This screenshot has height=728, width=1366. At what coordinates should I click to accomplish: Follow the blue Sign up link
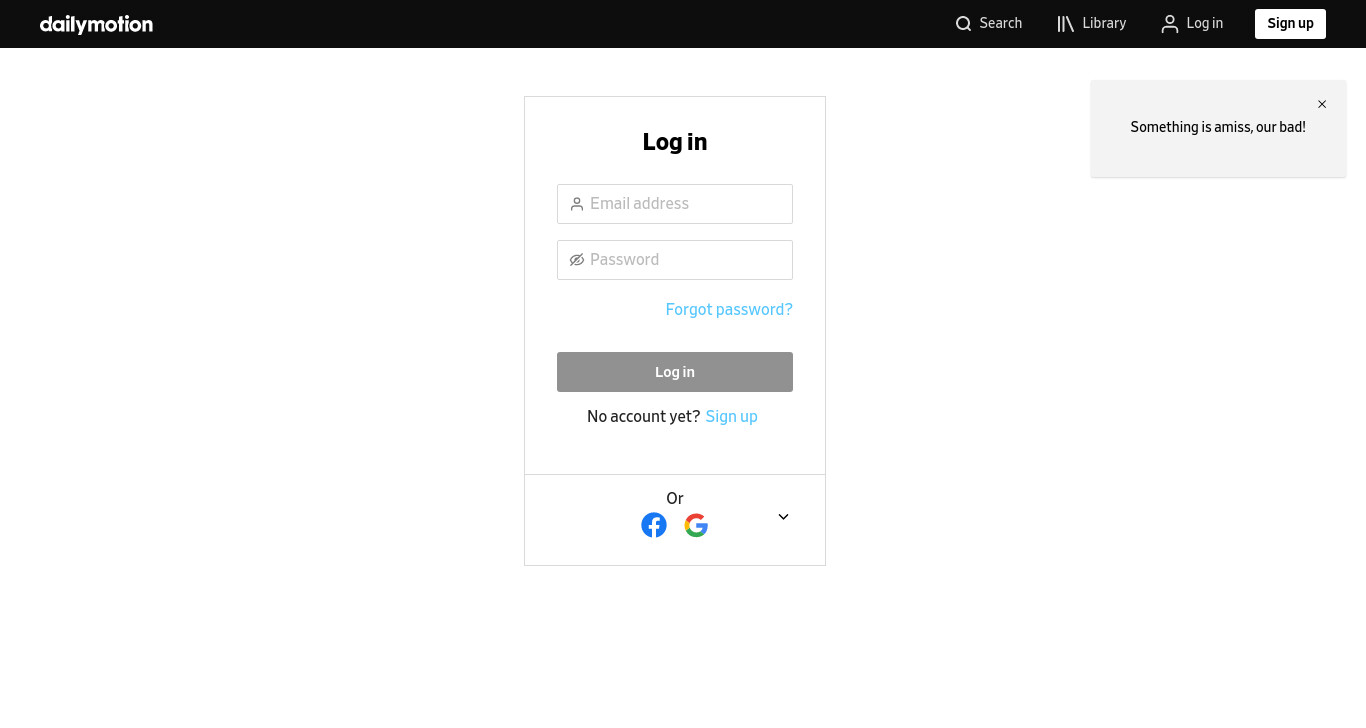click(x=732, y=417)
